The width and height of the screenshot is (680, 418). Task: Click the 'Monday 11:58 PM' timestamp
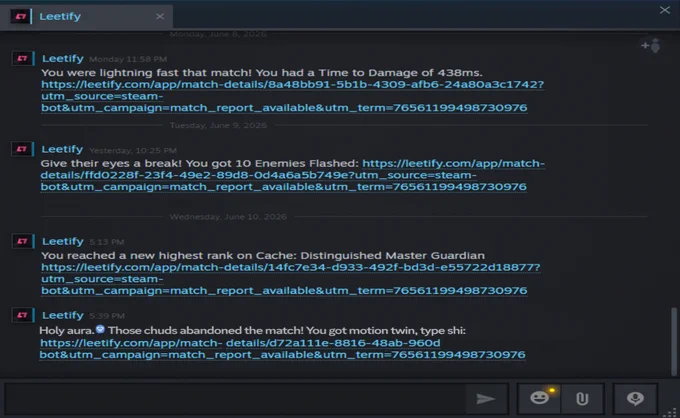click(128, 59)
